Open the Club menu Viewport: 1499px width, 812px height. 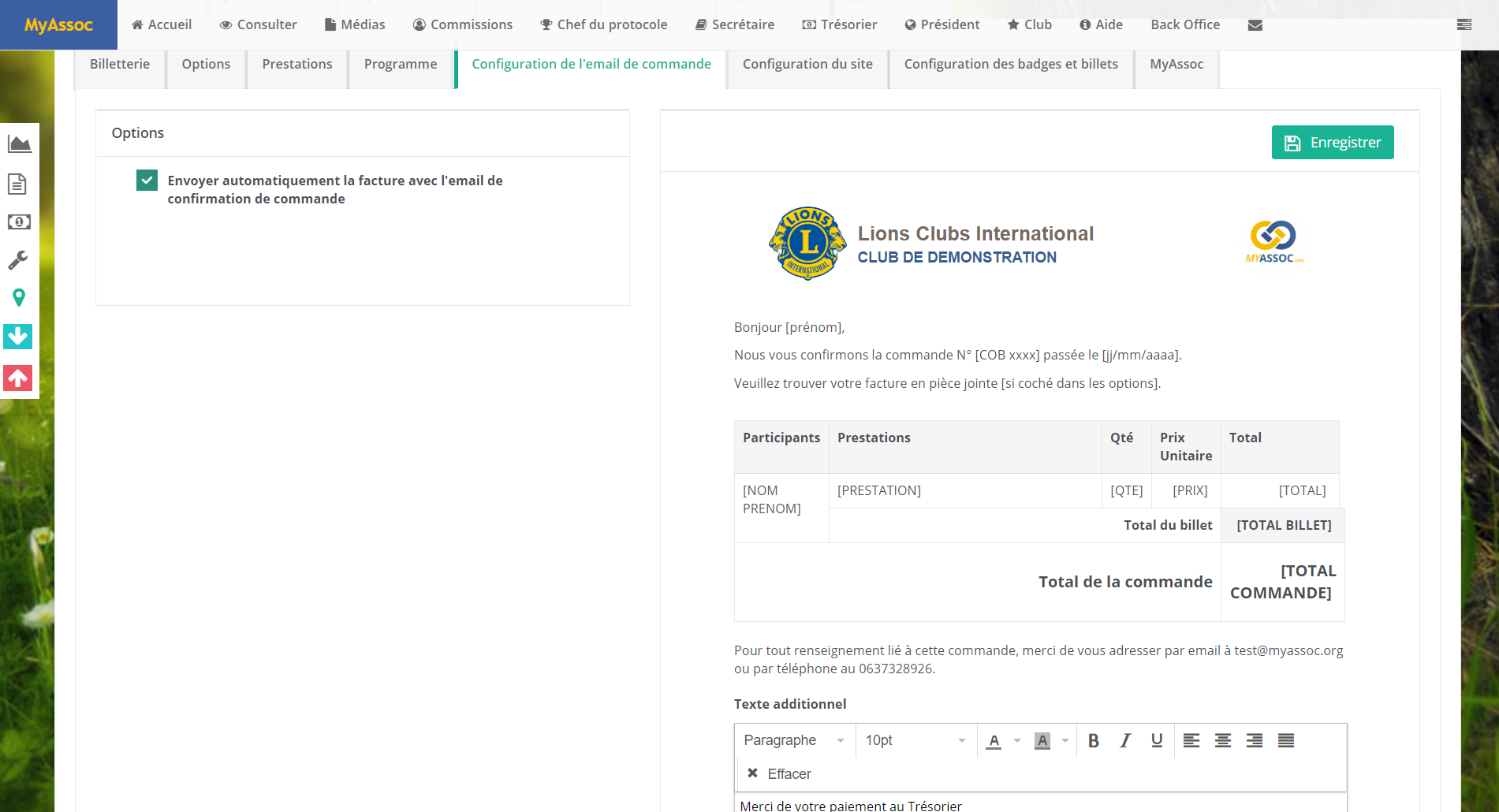coord(1030,24)
